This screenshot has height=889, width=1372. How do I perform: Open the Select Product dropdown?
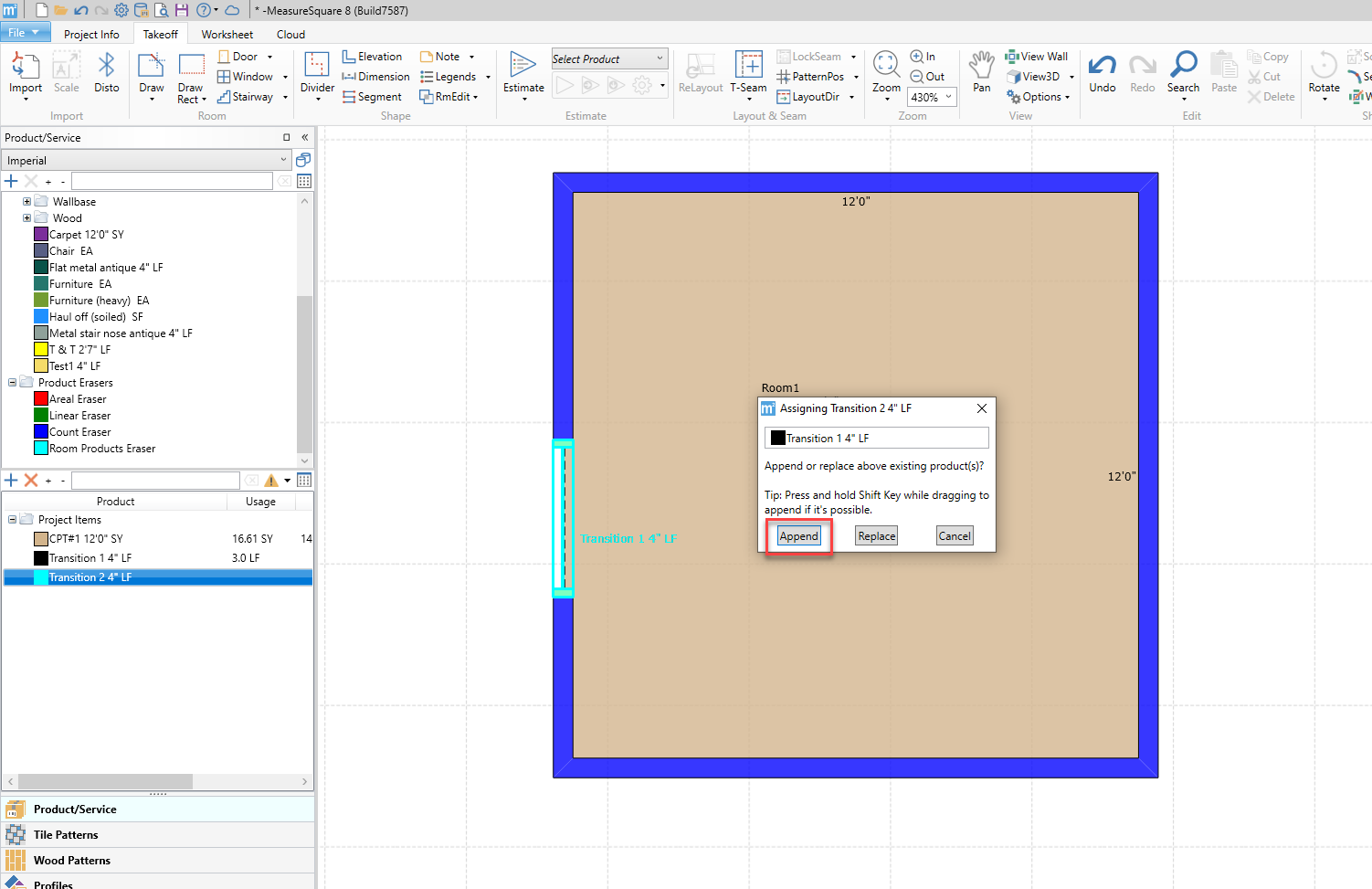coord(609,59)
